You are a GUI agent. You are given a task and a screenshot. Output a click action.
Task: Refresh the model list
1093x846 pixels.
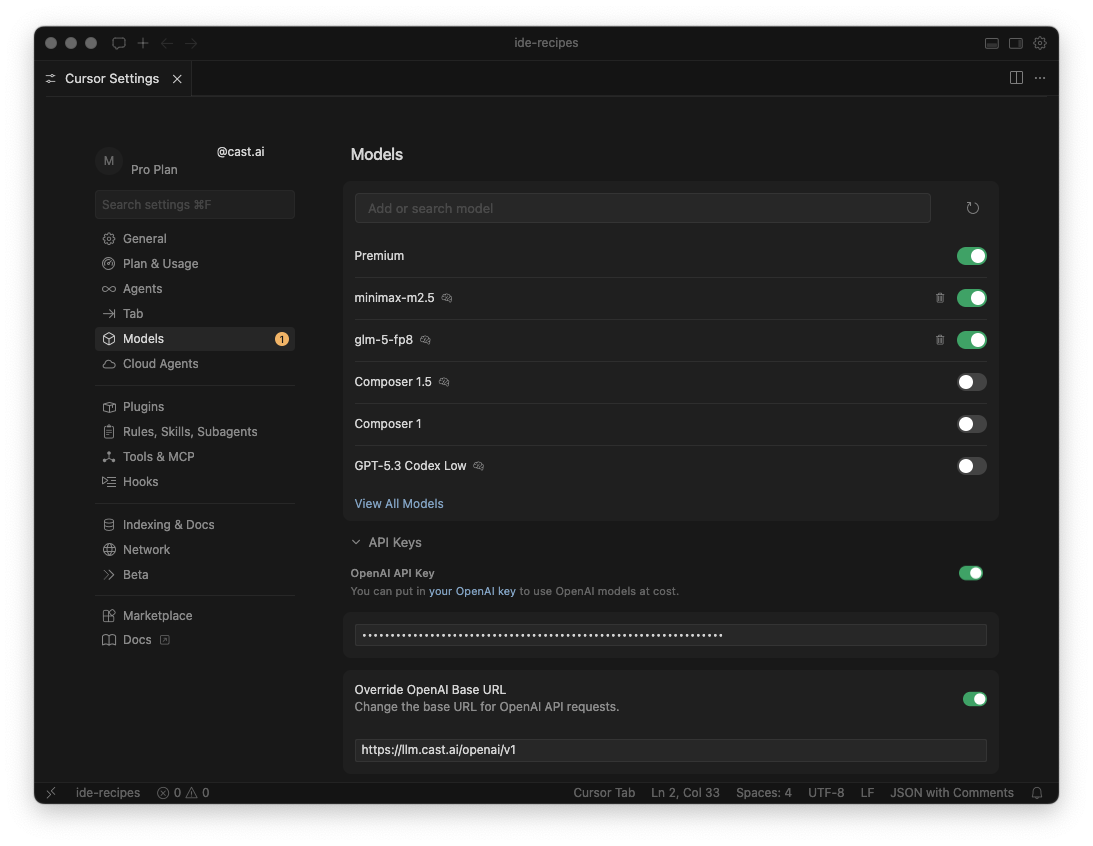pos(972,208)
